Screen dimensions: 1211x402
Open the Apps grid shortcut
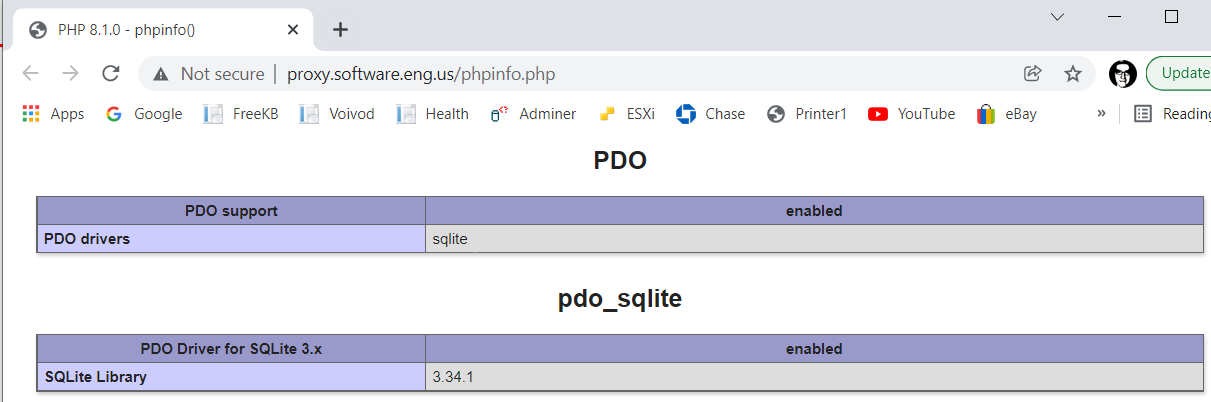pyautogui.click(x=53, y=114)
